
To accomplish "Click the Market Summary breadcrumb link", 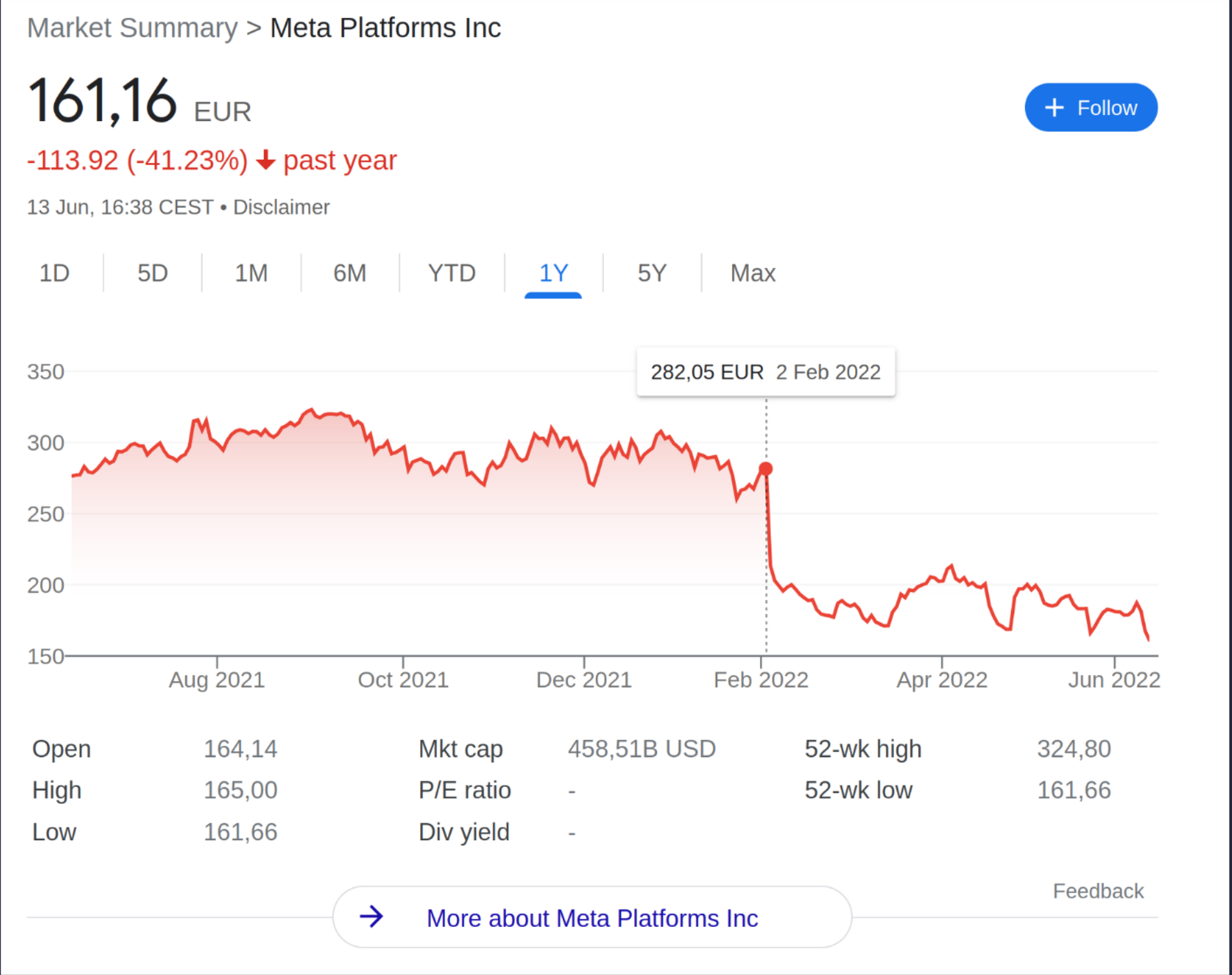I will pos(132,28).
